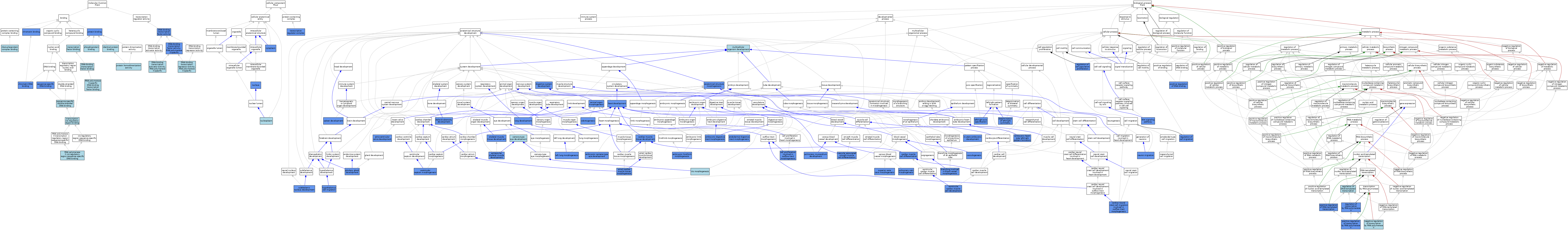Click the 'skeletal system development' node
The image size is (1568, 230).
tap(441, 85)
